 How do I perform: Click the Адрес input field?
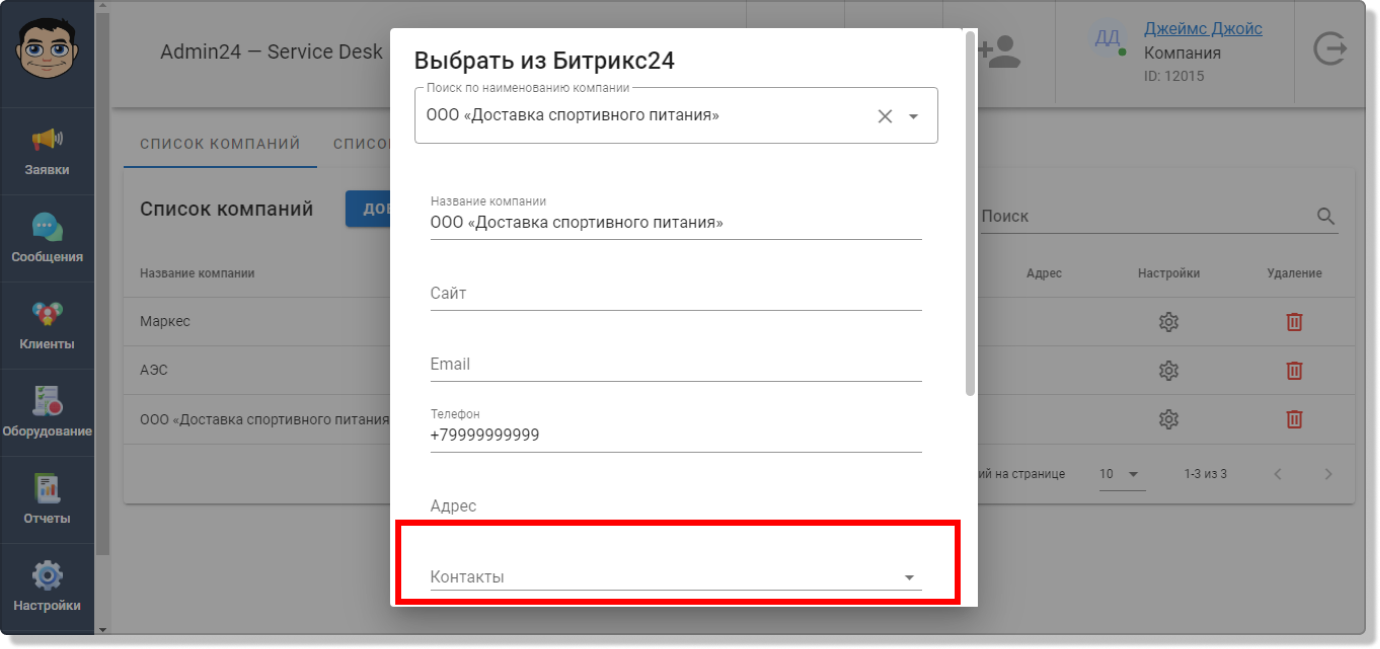point(676,506)
